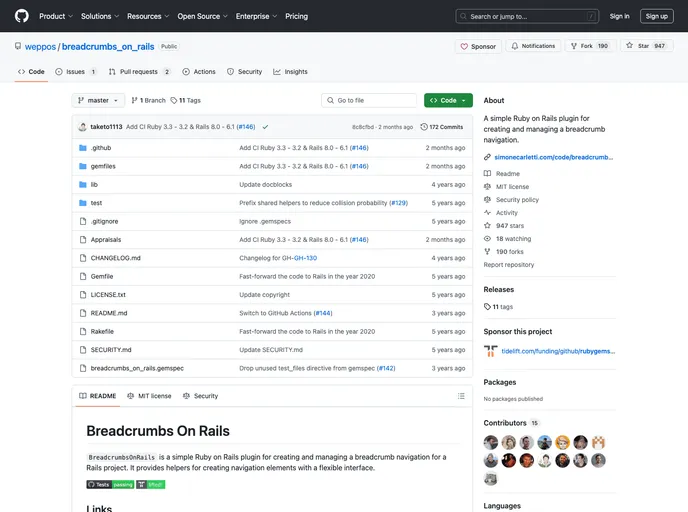Screen dimensions: 688x512
Task: Click the Sign up button
Action: (x=656, y=16)
